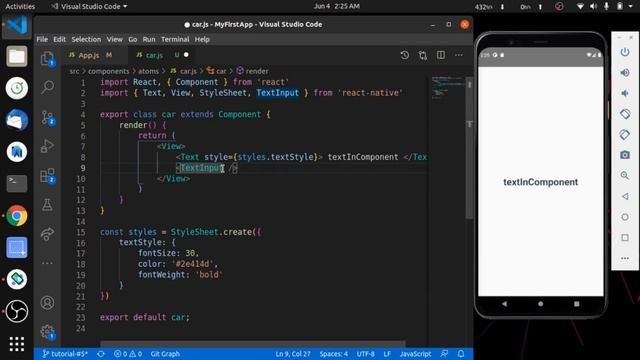Open the Accounts menu icon
Image resolution: width=640 pixels, height=360 pixels.
click(47, 303)
